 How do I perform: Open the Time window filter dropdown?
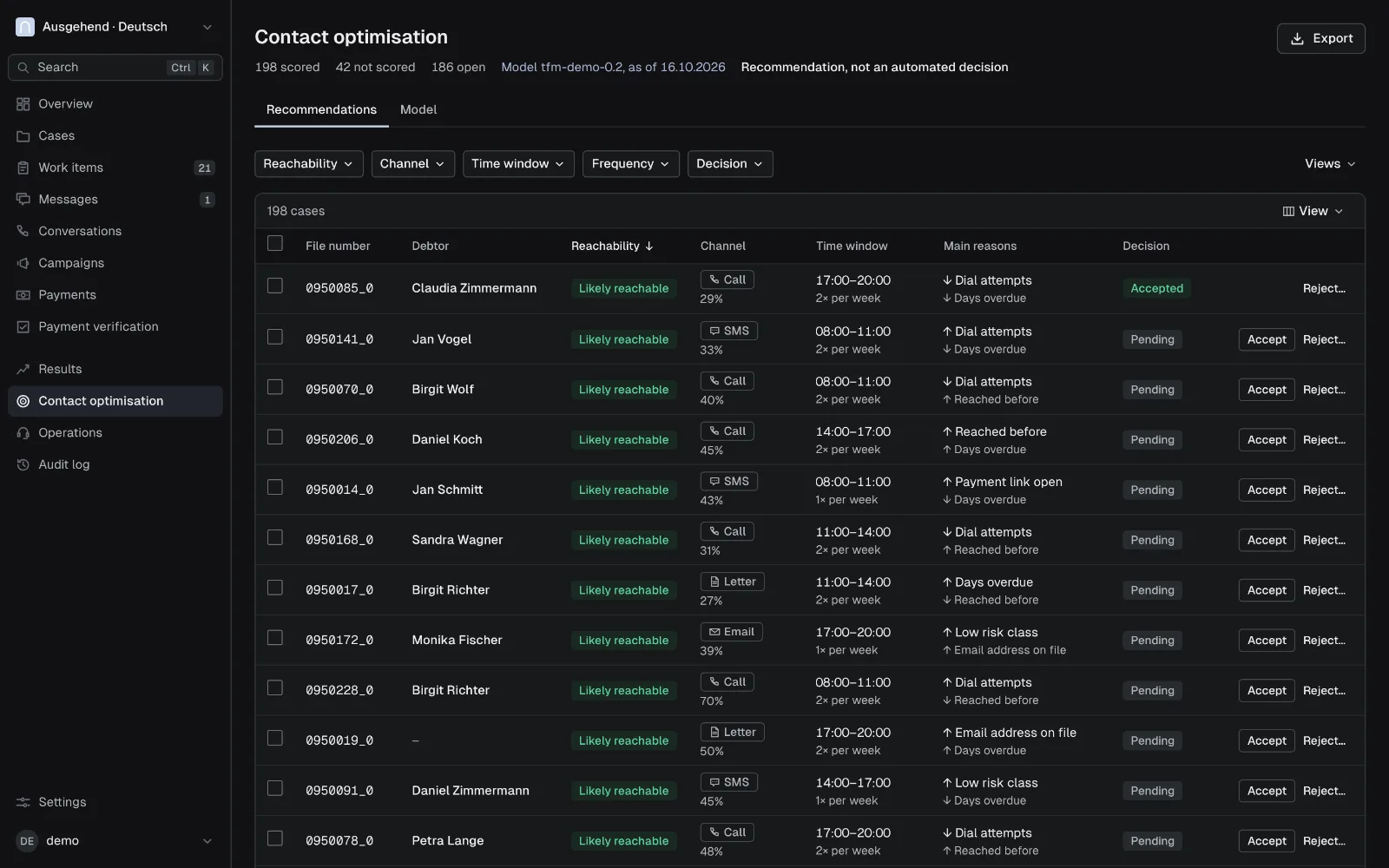click(x=518, y=164)
